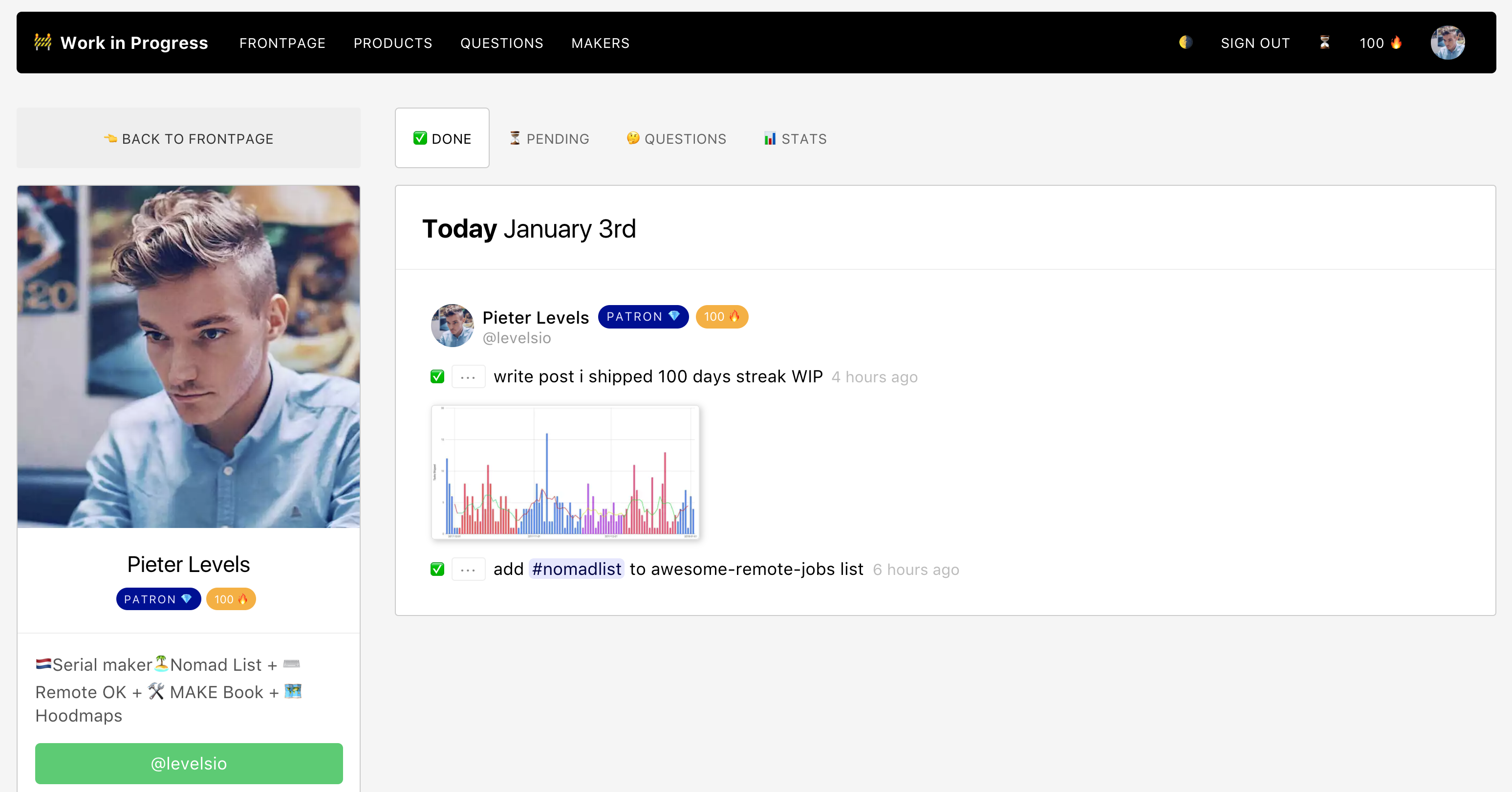1512x792 pixels.
Task: Click the green @levelsio button
Action: click(189, 763)
